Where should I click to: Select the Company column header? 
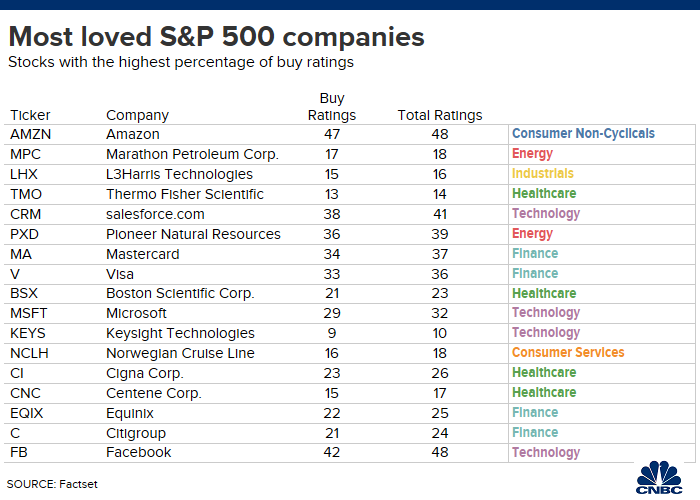[x=137, y=115]
